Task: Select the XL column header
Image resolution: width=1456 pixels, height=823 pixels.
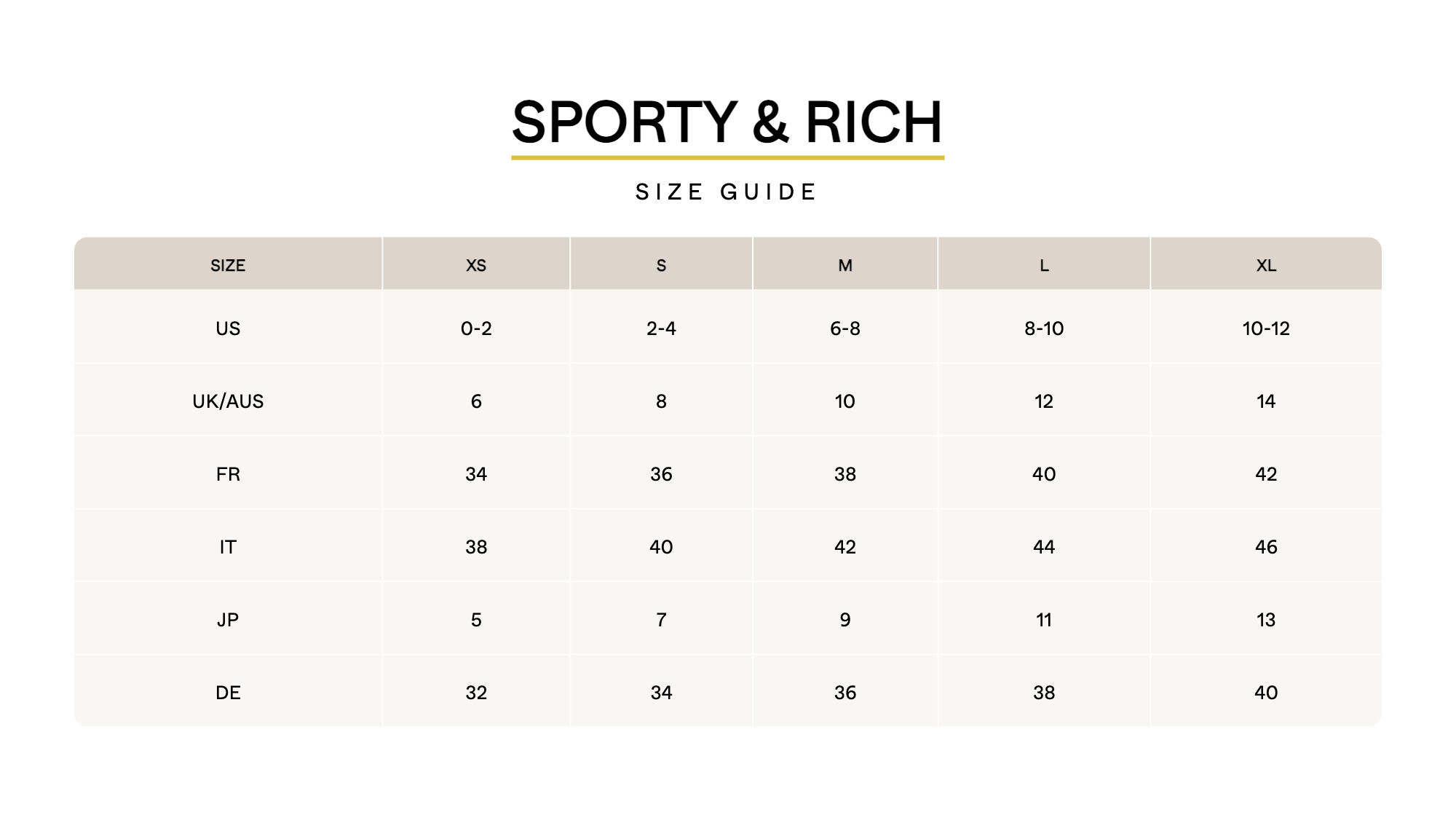Action: click(1266, 265)
